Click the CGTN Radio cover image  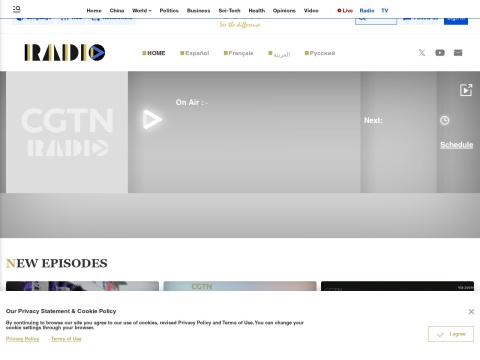pos(67,132)
